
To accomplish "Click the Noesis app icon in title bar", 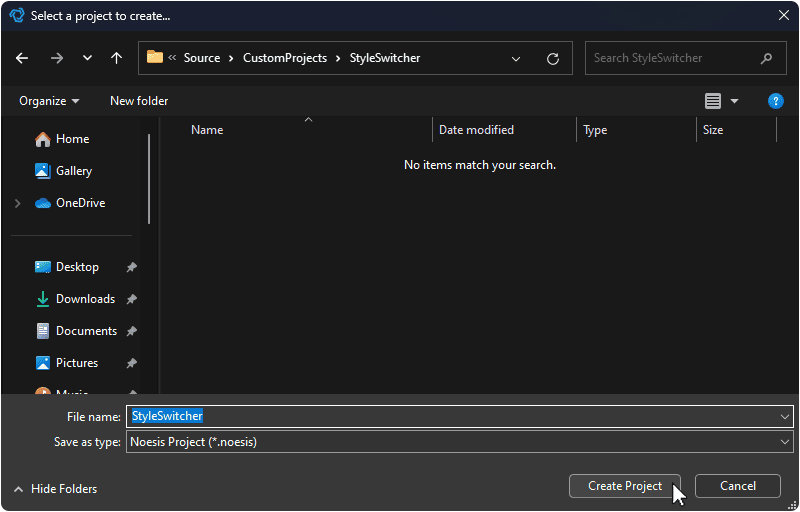I will tap(17, 15).
